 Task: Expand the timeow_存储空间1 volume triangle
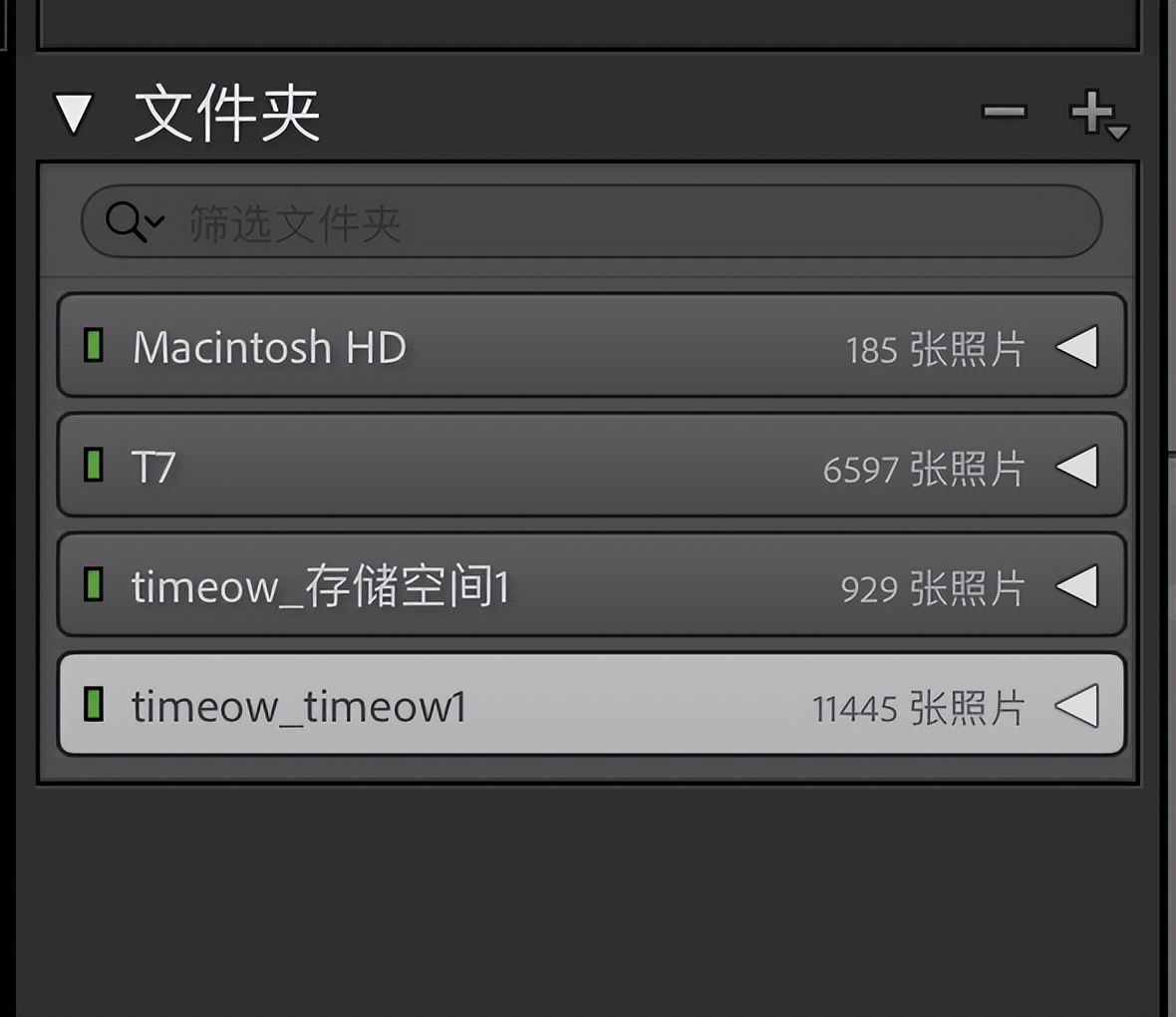(1077, 585)
